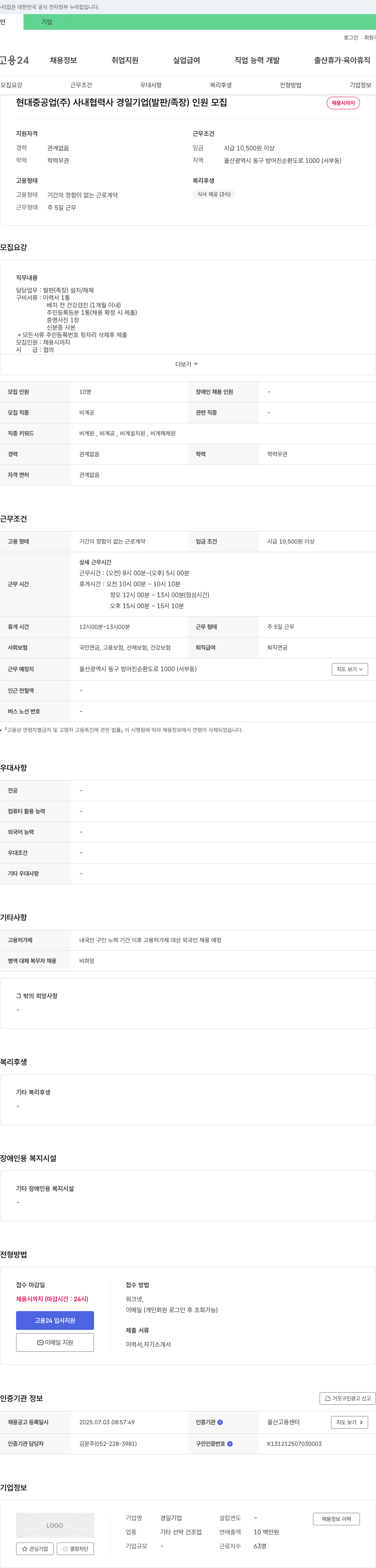Open the 출산휴가·육아휴직 menu
This screenshot has width=376, height=1568.
click(x=342, y=60)
